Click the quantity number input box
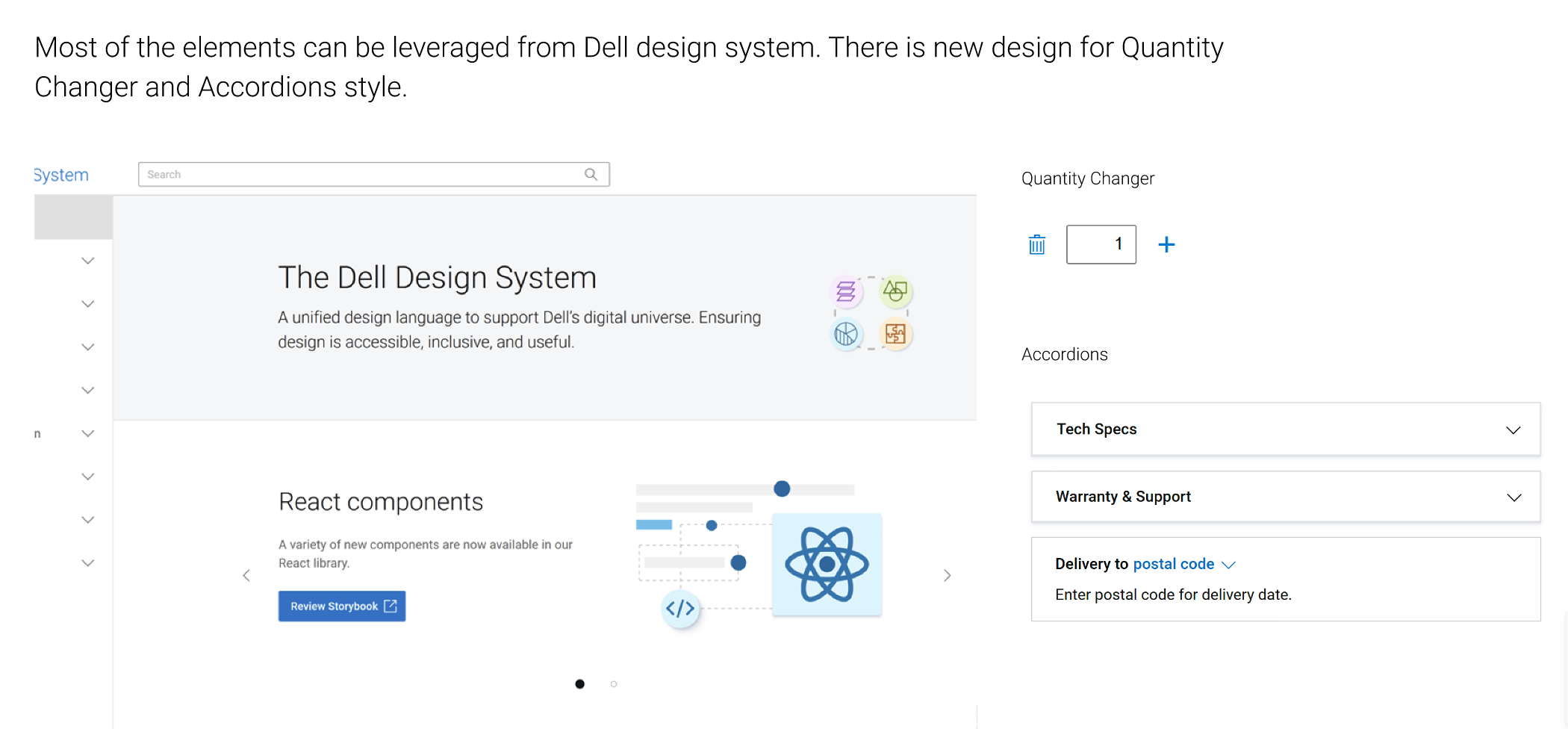The height and width of the screenshot is (729, 1568). 1101,244
